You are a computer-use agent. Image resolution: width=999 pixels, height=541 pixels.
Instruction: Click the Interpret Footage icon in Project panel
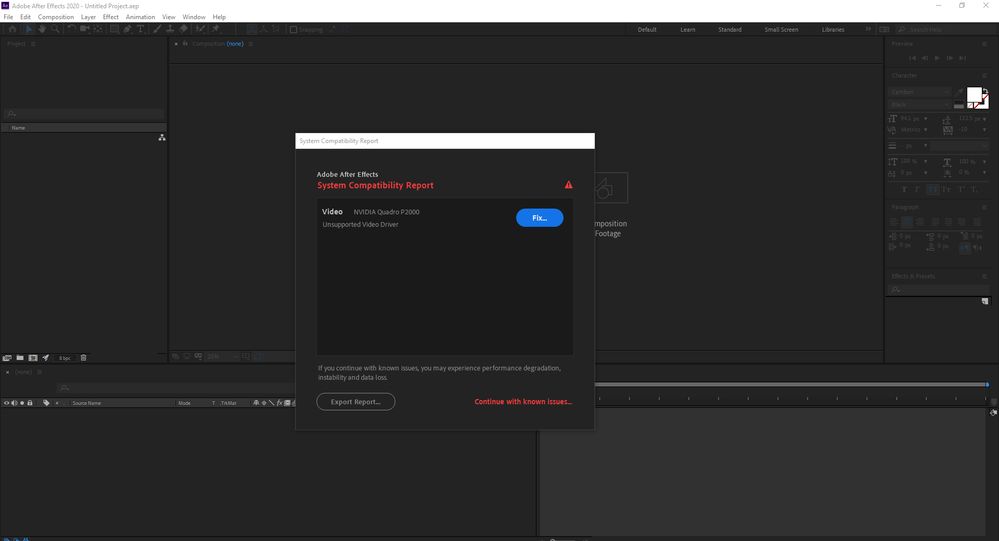click(7, 358)
